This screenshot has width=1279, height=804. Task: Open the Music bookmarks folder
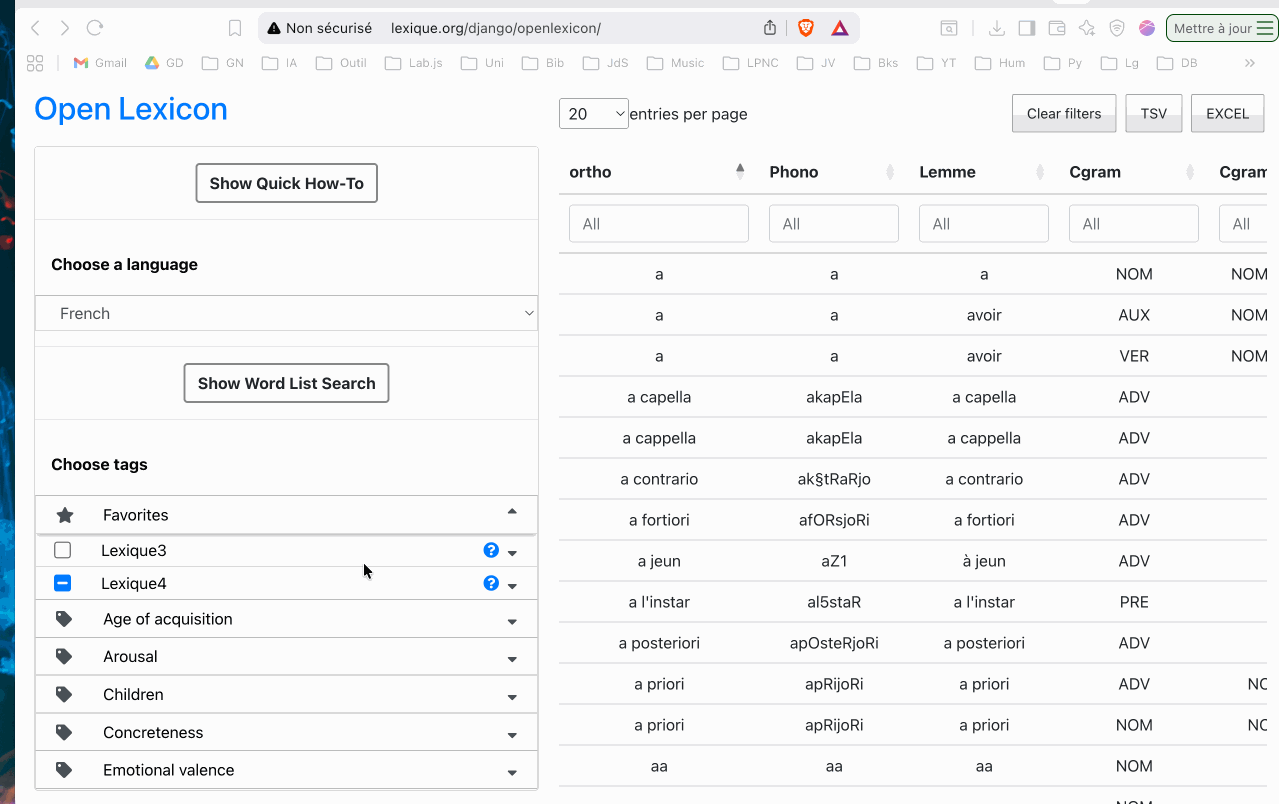[x=676, y=63]
